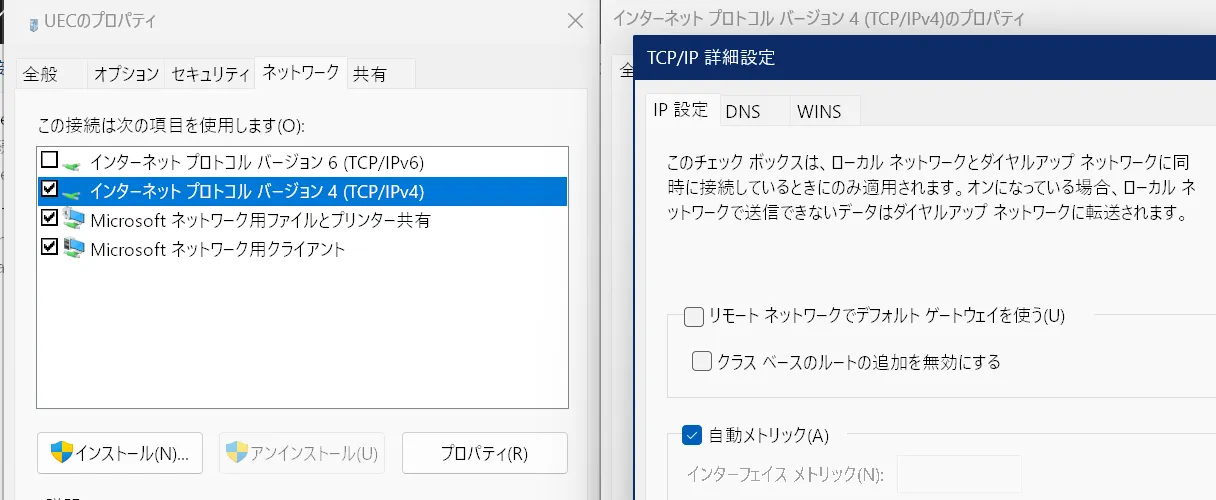The height and width of the screenshot is (500, 1216).
Task: Click the プロパティ(R) button
Action: (484, 453)
